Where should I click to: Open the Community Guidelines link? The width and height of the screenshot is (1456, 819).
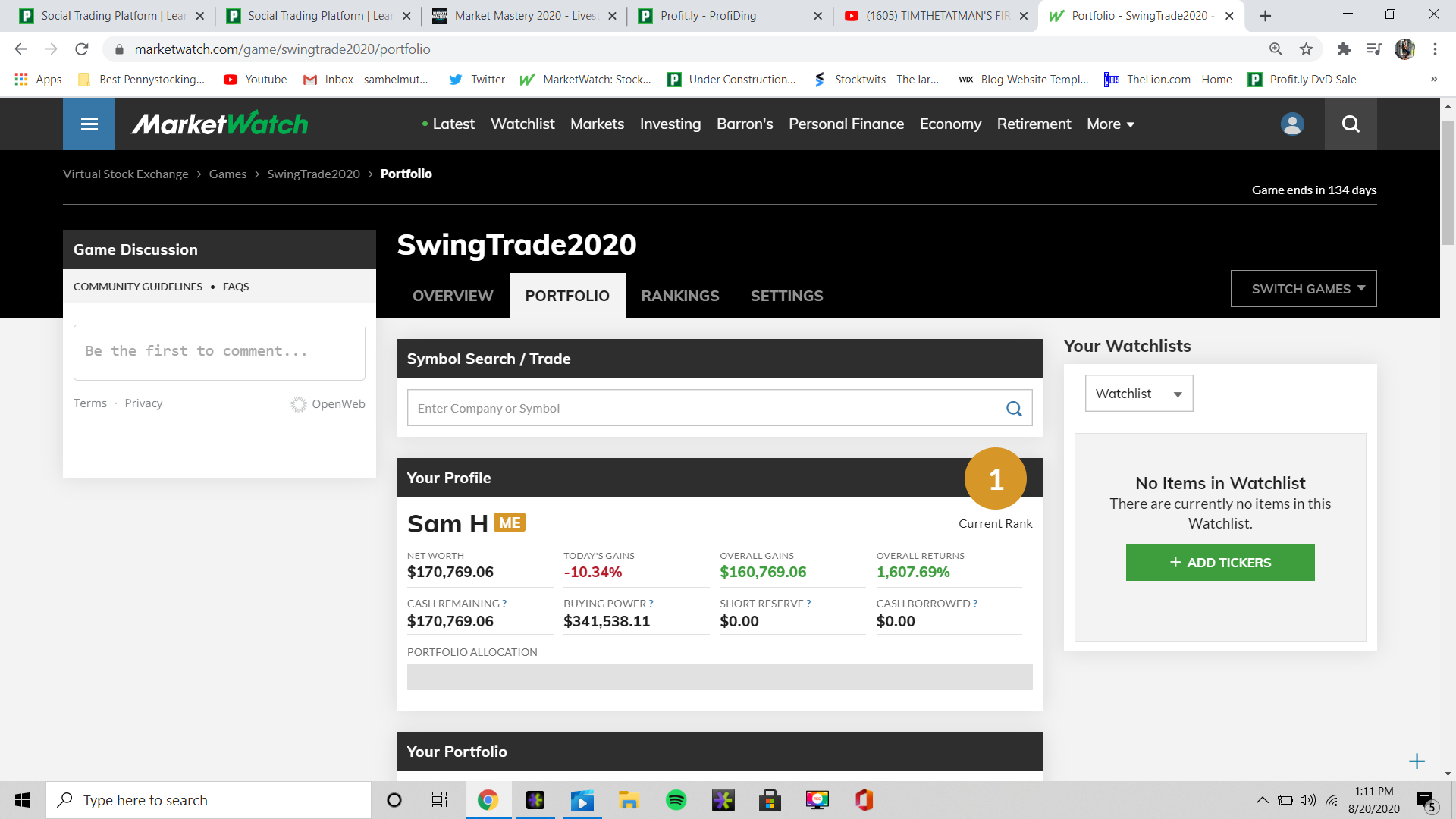coord(138,287)
